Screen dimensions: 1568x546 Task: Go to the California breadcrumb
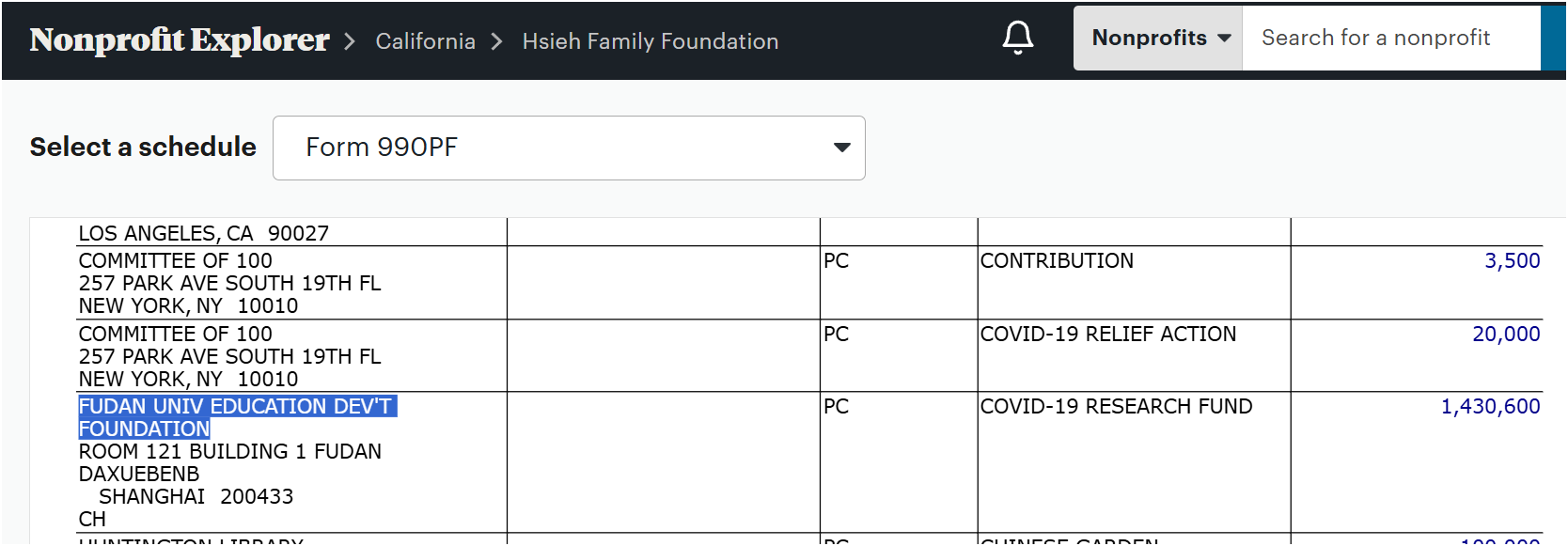tap(425, 41)
